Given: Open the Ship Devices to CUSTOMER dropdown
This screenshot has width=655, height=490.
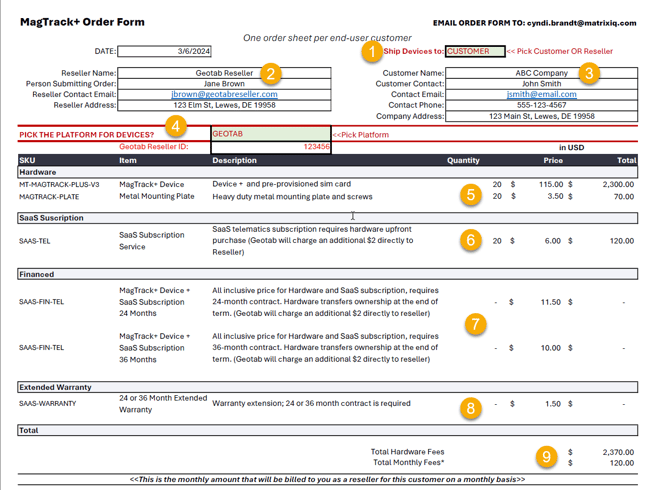Looking at the screenshot, I should tap(475, 51).
